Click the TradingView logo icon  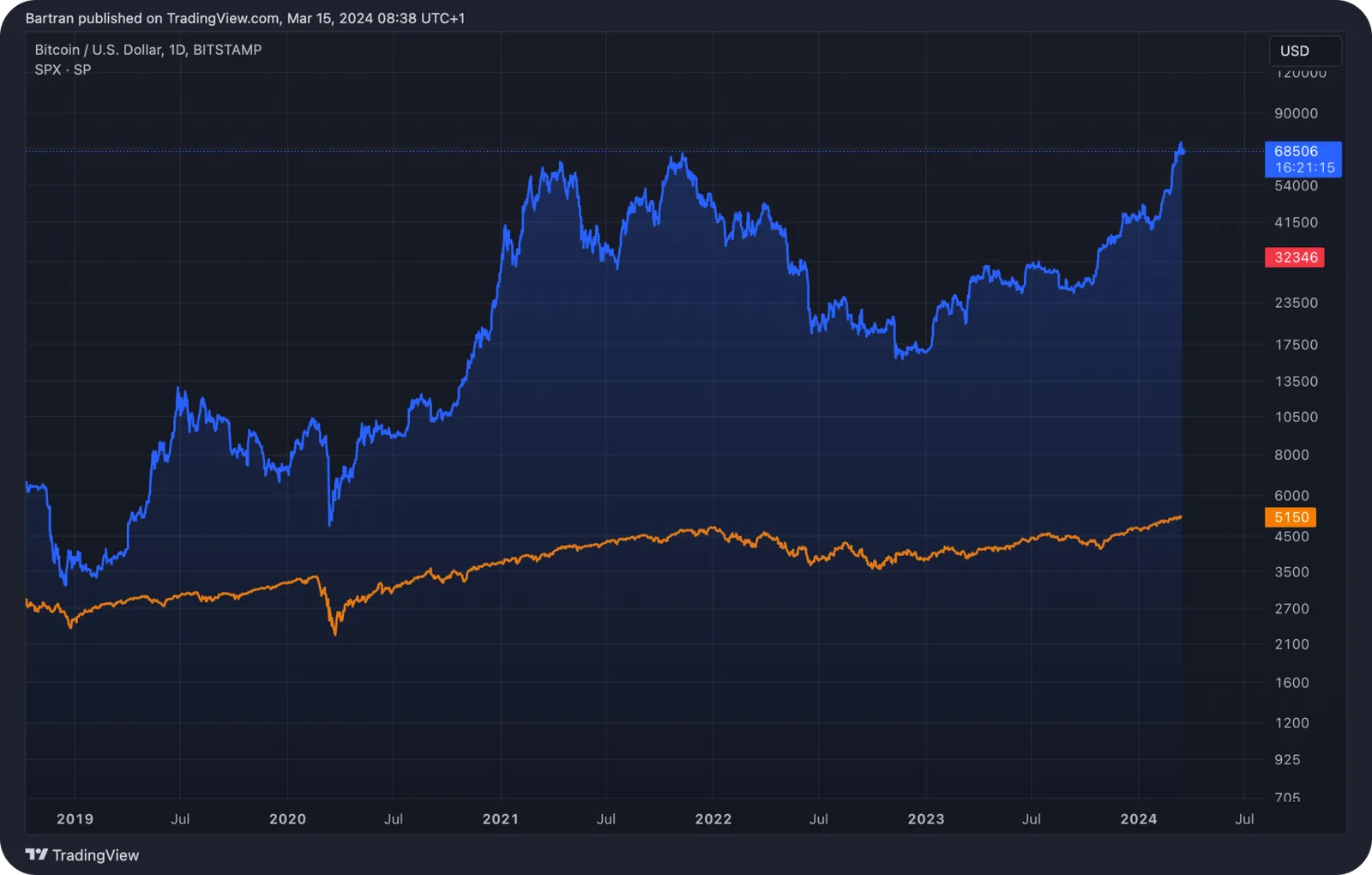coord(37,854)
